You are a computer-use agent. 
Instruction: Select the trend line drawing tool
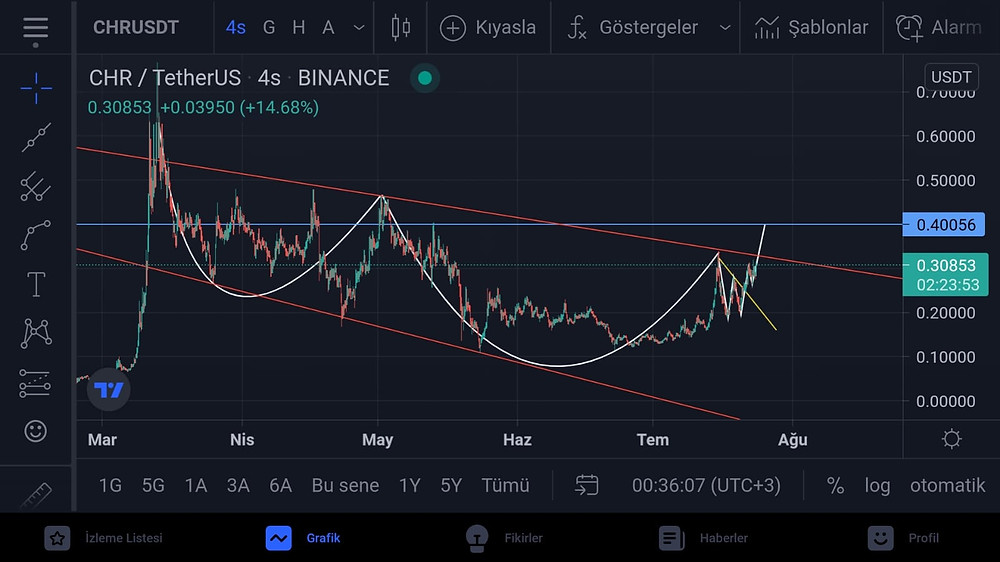click(x=36, y=137)
